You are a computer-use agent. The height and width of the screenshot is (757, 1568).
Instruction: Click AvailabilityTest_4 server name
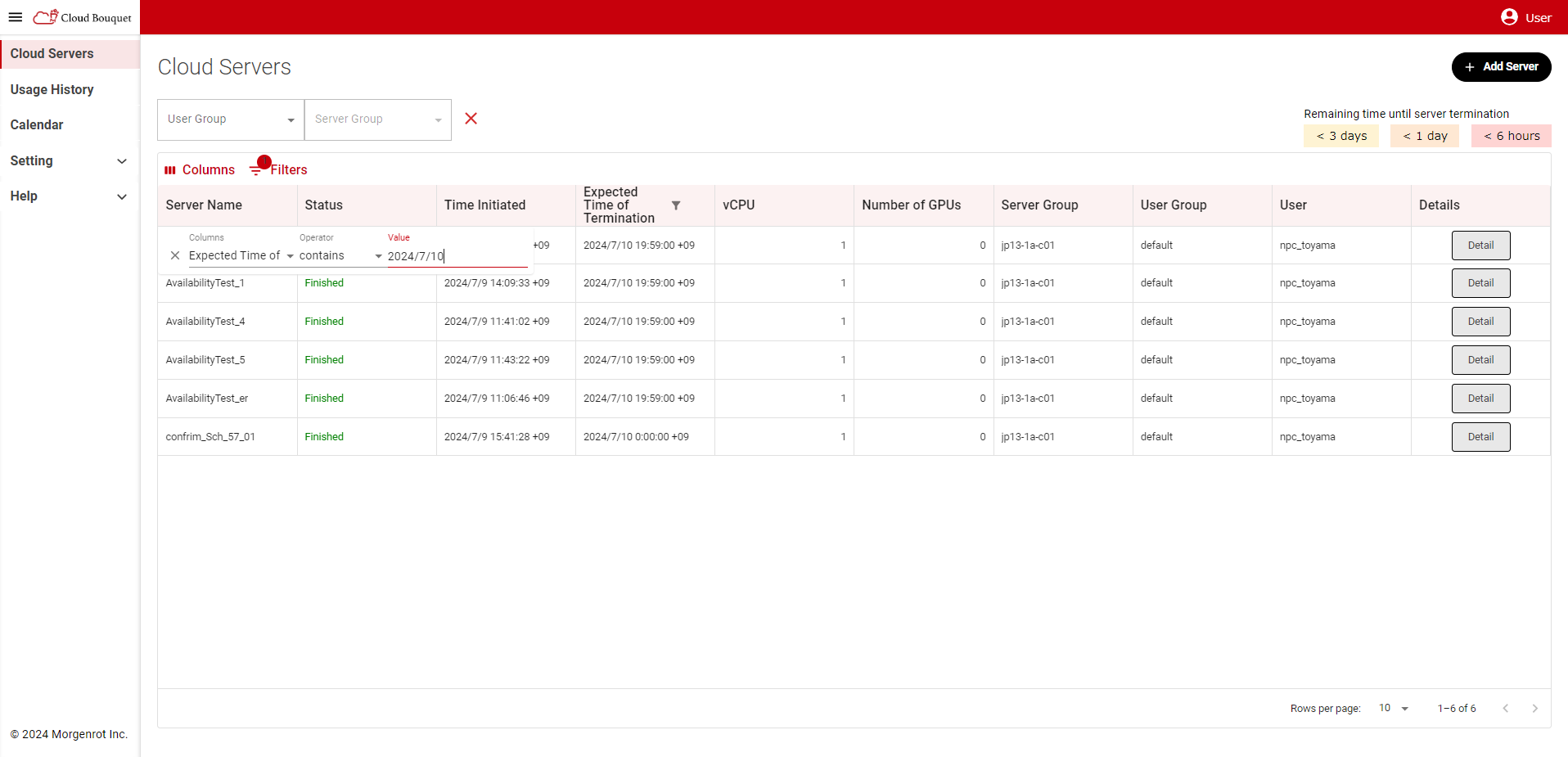[205, 322]
